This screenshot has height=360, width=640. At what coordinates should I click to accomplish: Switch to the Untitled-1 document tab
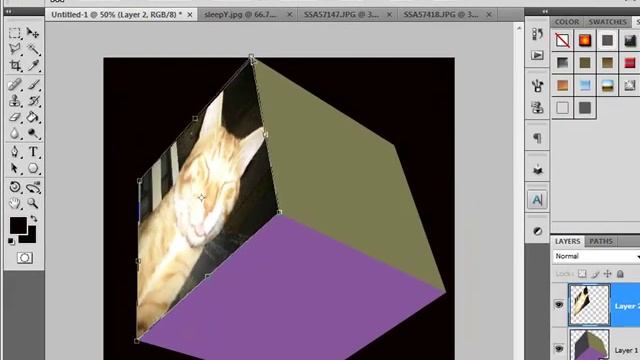point(117,14)
